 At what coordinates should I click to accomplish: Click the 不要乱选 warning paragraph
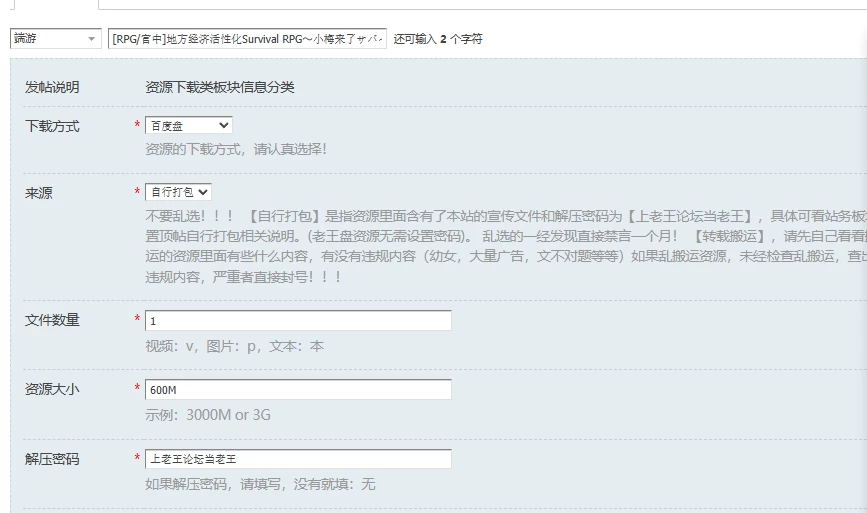[506, 247]
